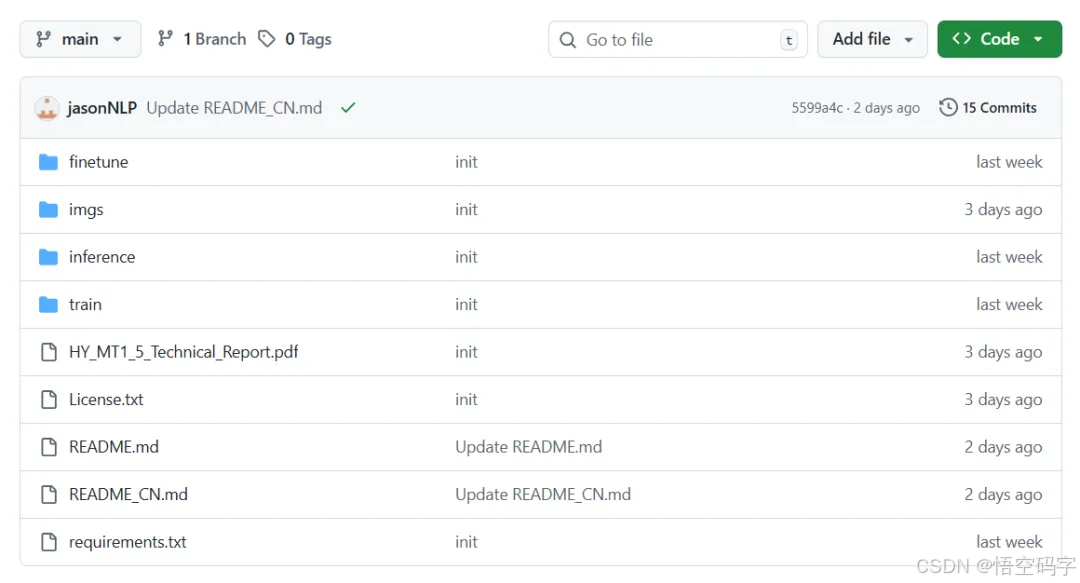Focus the Go to file search field
This screenshot has height=583, width=1080.
click(x=678, y=39)
